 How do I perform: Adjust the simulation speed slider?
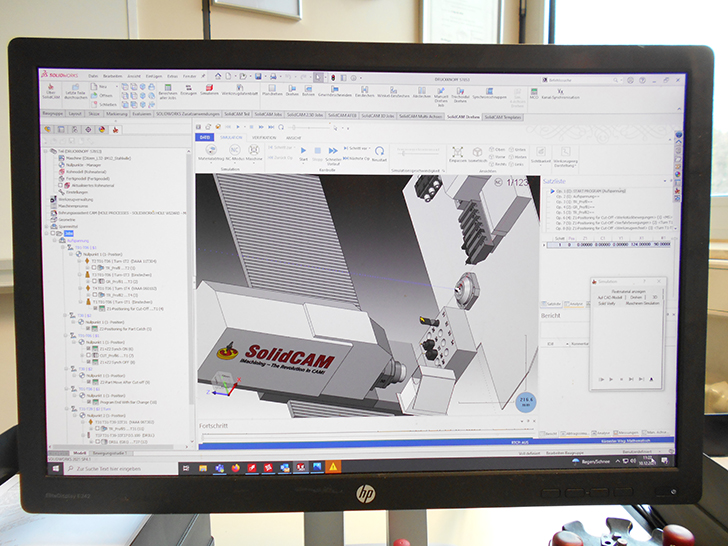418,152
